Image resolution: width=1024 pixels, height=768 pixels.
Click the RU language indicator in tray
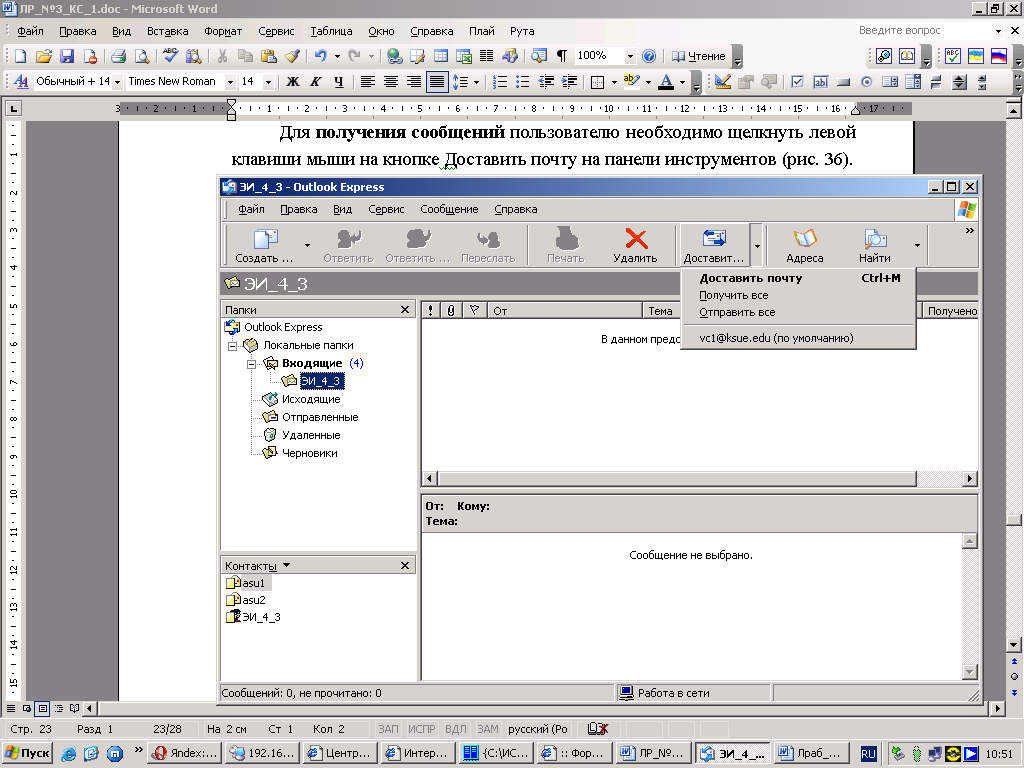tap(867, 754)
